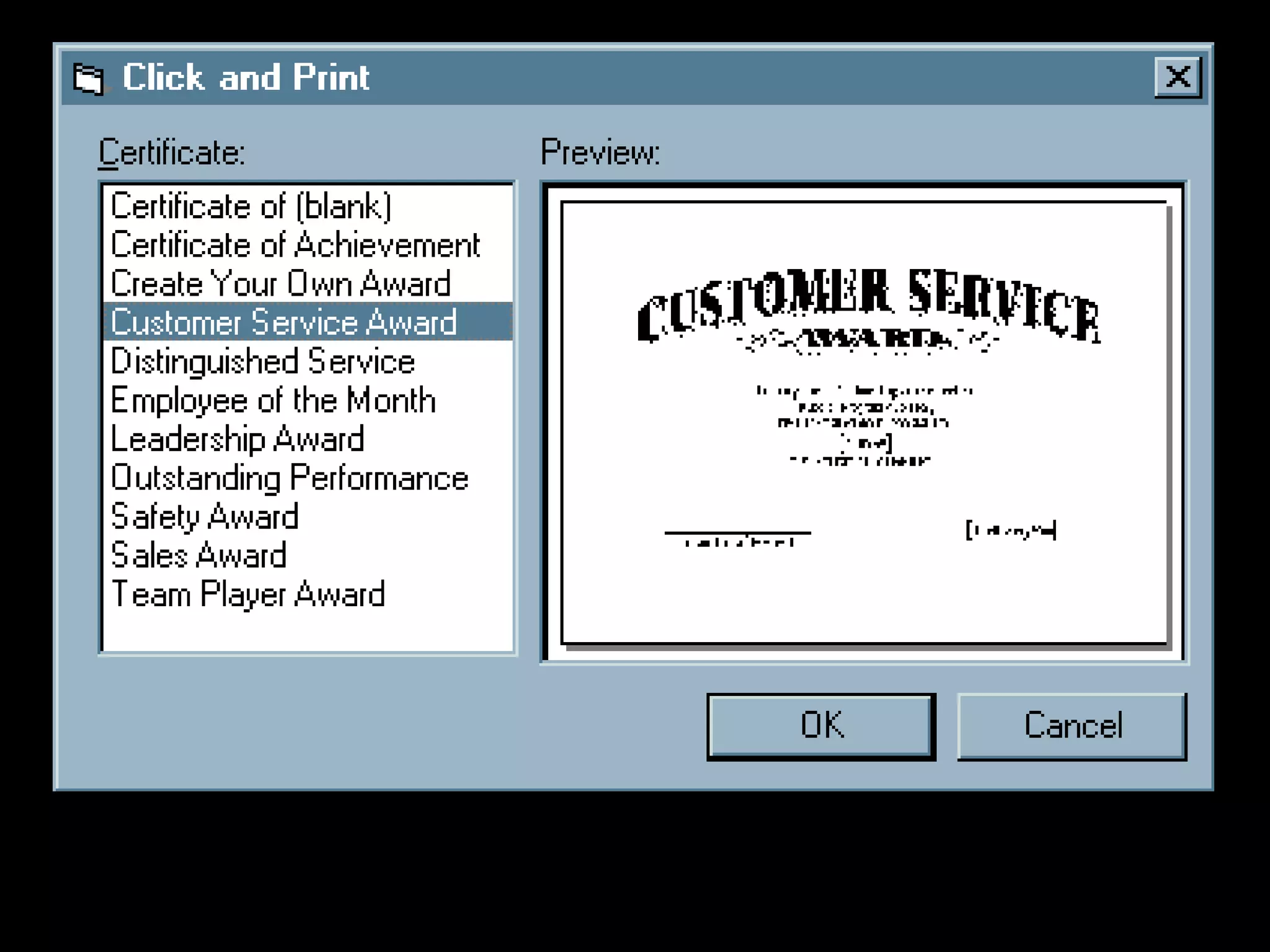1270x952 pixels.
Task: Click the certificate preview thumbnail
Action: coord(864,423)
